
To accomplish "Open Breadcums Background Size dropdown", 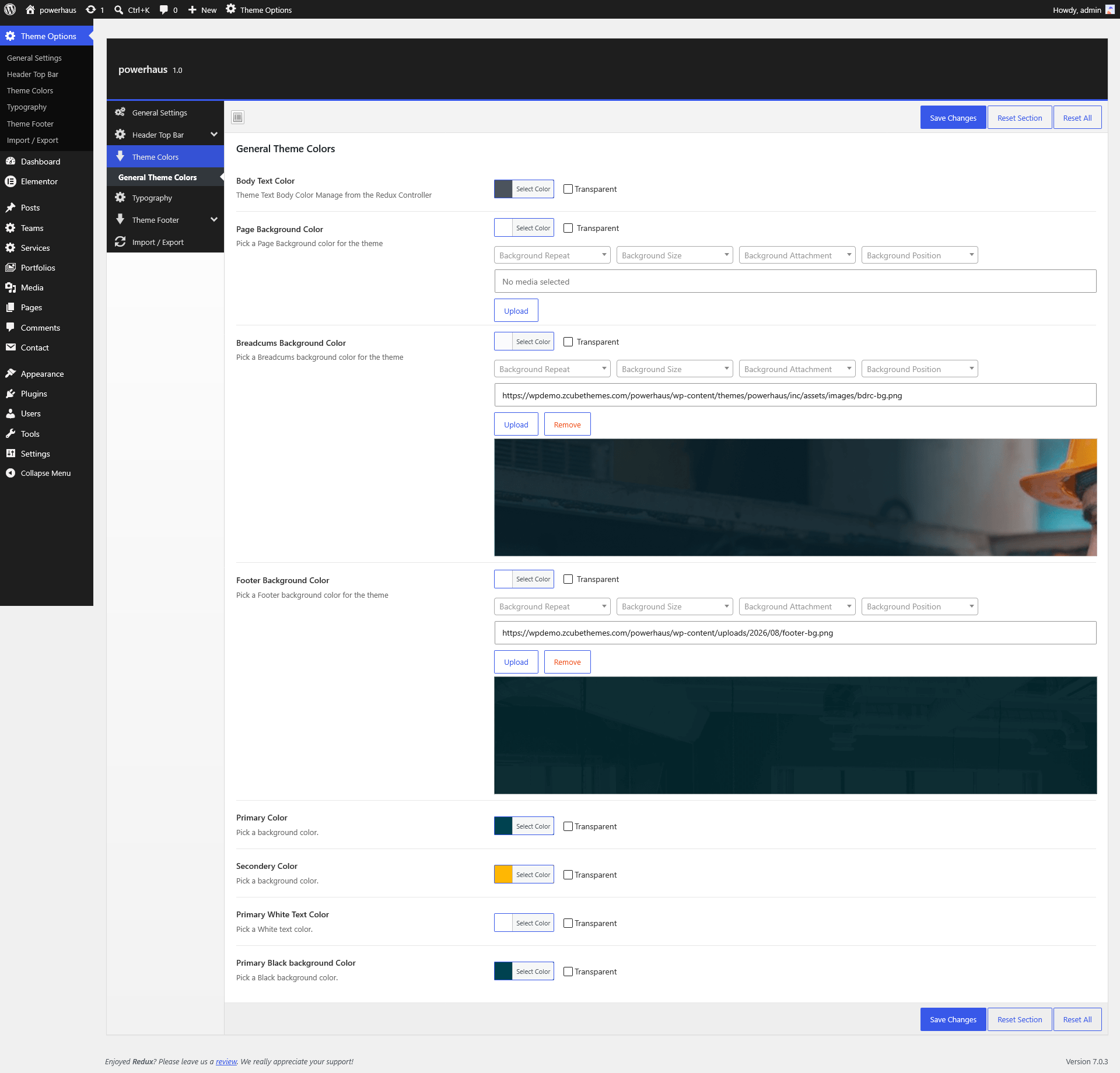I will (675, 369).
